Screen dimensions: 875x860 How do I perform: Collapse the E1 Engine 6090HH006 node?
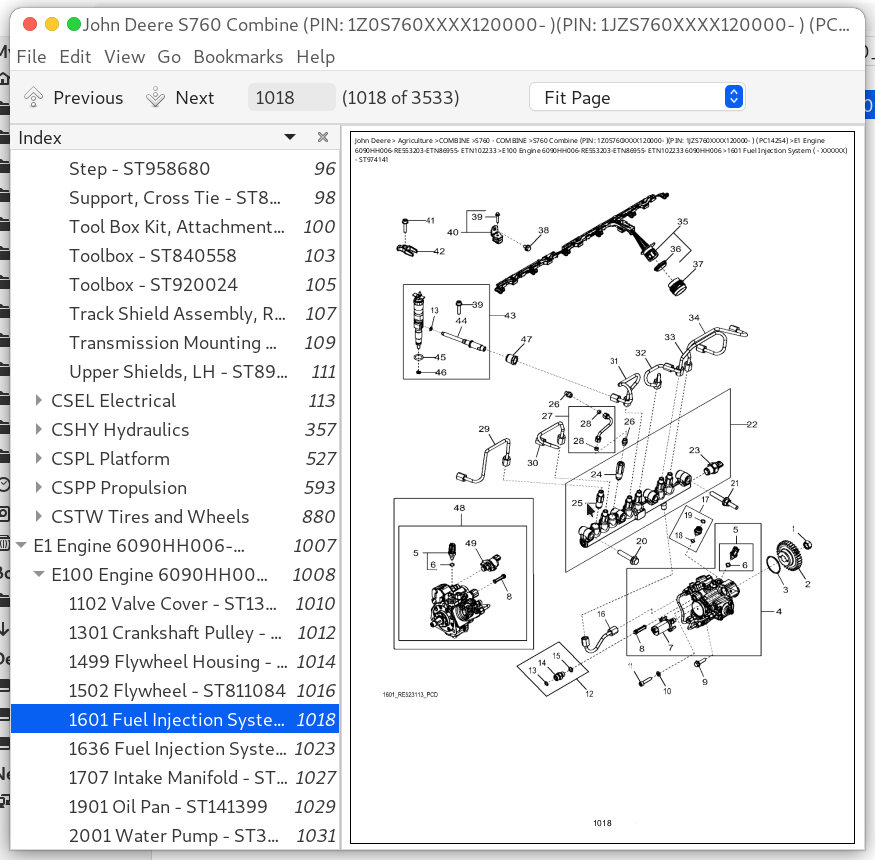point(21,545)
